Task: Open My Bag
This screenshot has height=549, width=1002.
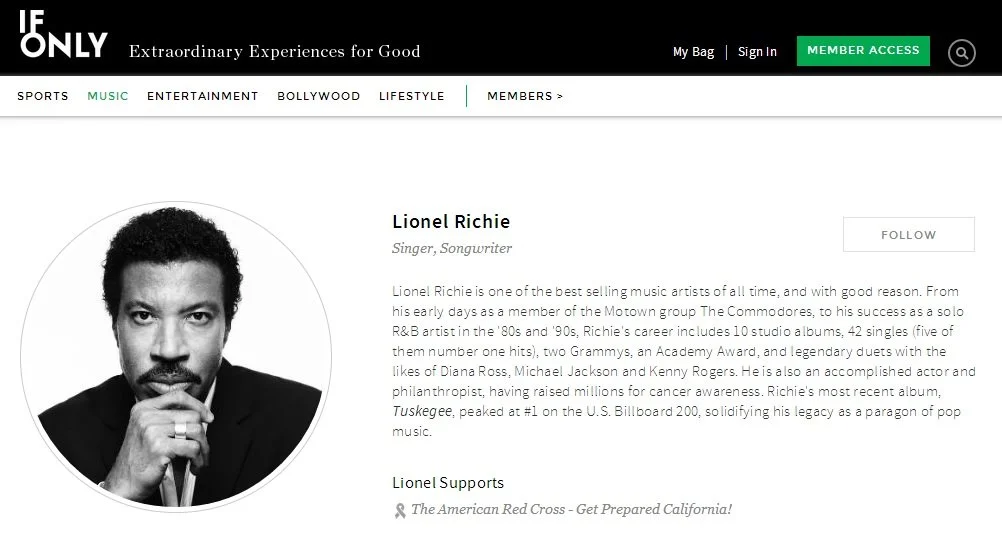Action: point(693,52)
